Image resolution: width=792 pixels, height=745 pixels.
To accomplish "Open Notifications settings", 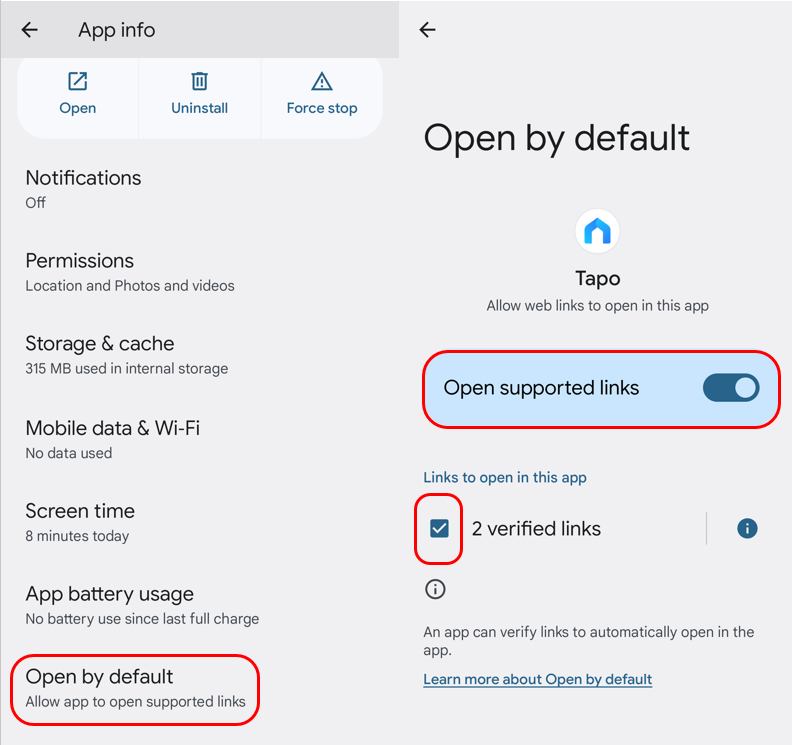I will tap(200, 189).
